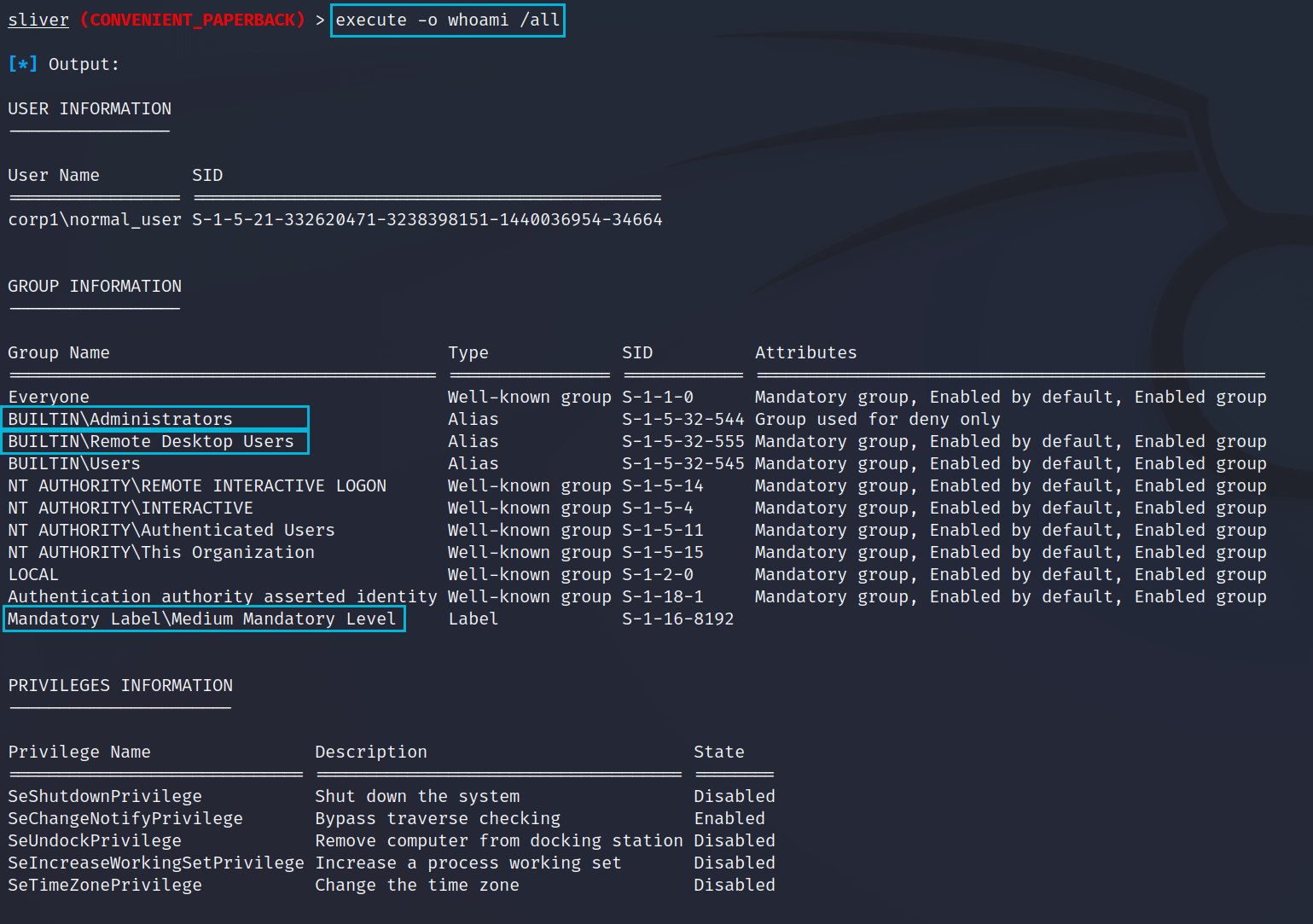Click the CONVENIENT_PAPERBACK session name
The width and height of the screenshot is (1313, 924).
(192, 20)
